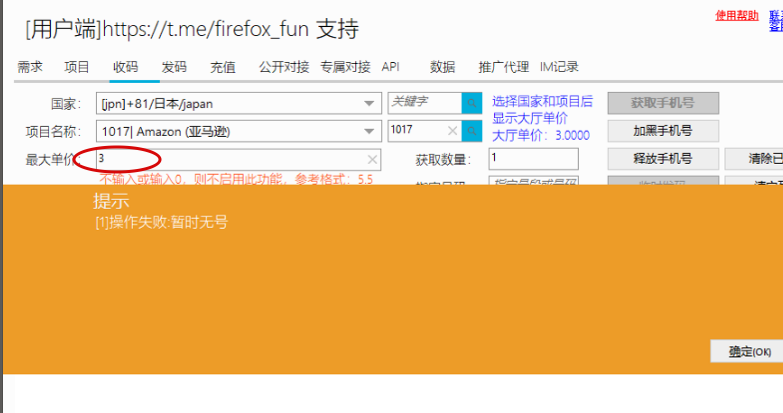
Task: Open the 使用帮助 link
Action: pos(737,15)
